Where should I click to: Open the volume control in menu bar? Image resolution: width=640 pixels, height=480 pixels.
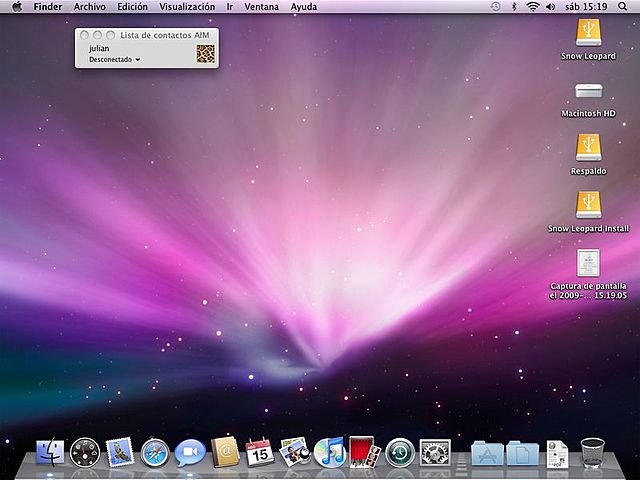551,7
